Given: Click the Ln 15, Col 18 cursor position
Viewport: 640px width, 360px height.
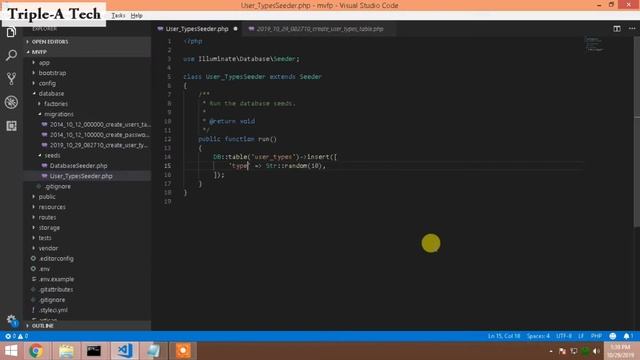Looking at the screenshot, I should [x=504, y=336].
